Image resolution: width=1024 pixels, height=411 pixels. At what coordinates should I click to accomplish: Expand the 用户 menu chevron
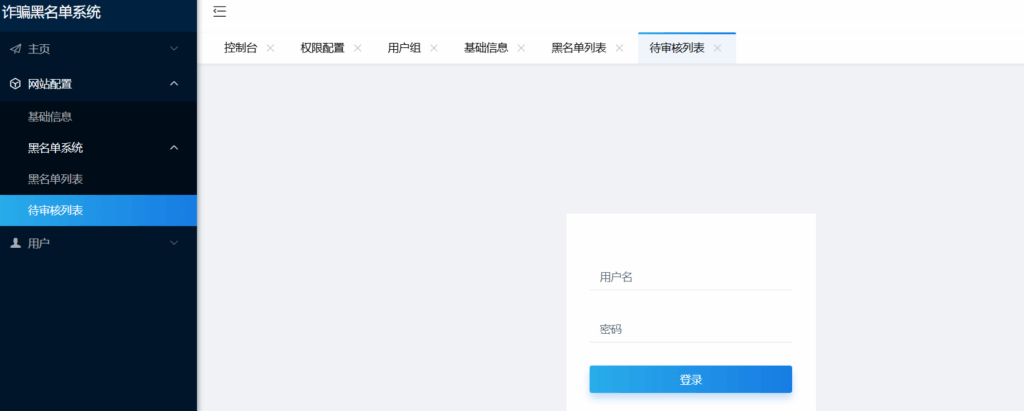(174, 243)
